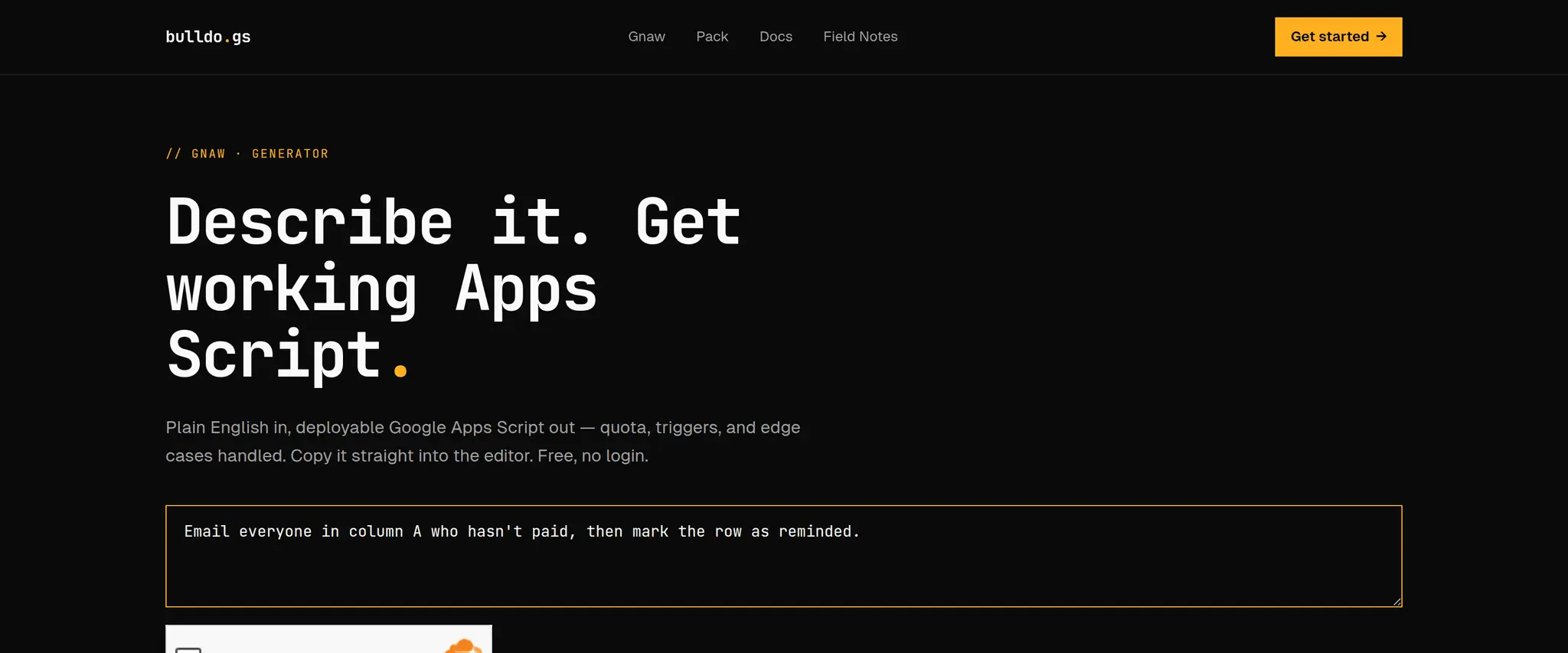1568x653 pixels.
Task: Focus the script description text area
Action: (783, 556)
